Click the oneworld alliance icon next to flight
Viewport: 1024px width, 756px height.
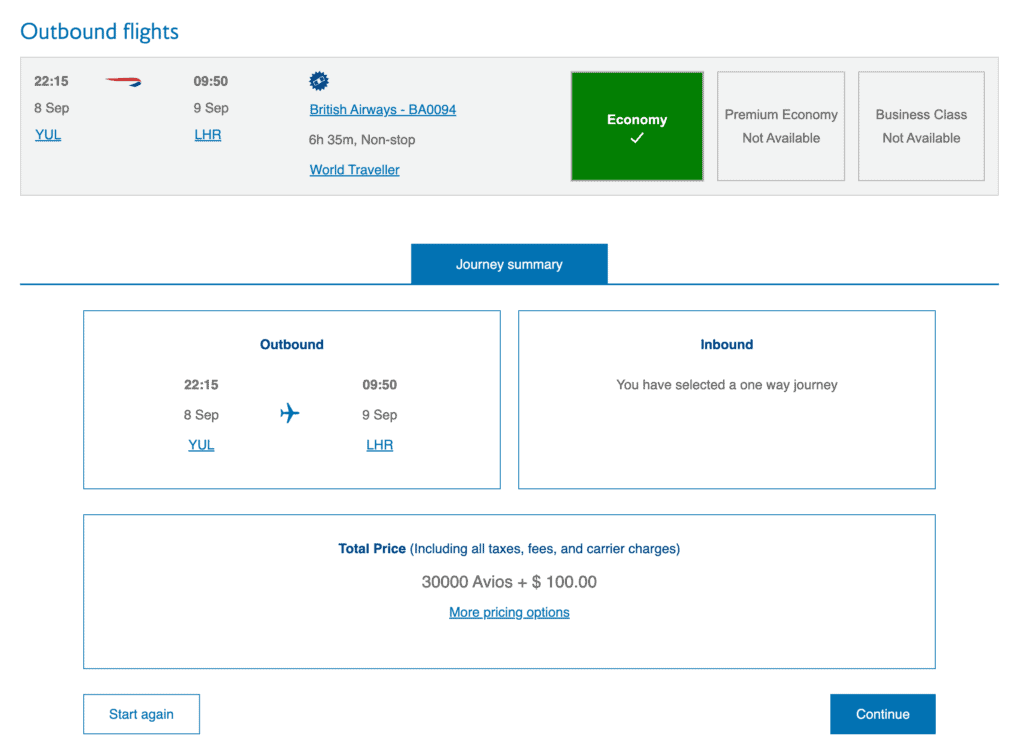318,80
